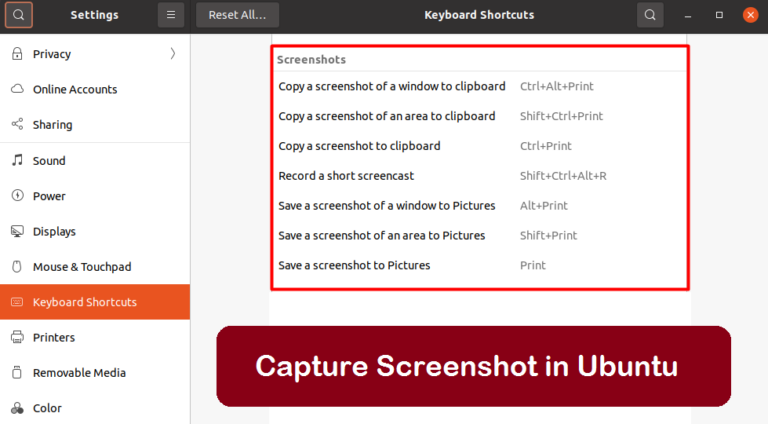Open the hamburger menu next to Settings

point(171,15)
